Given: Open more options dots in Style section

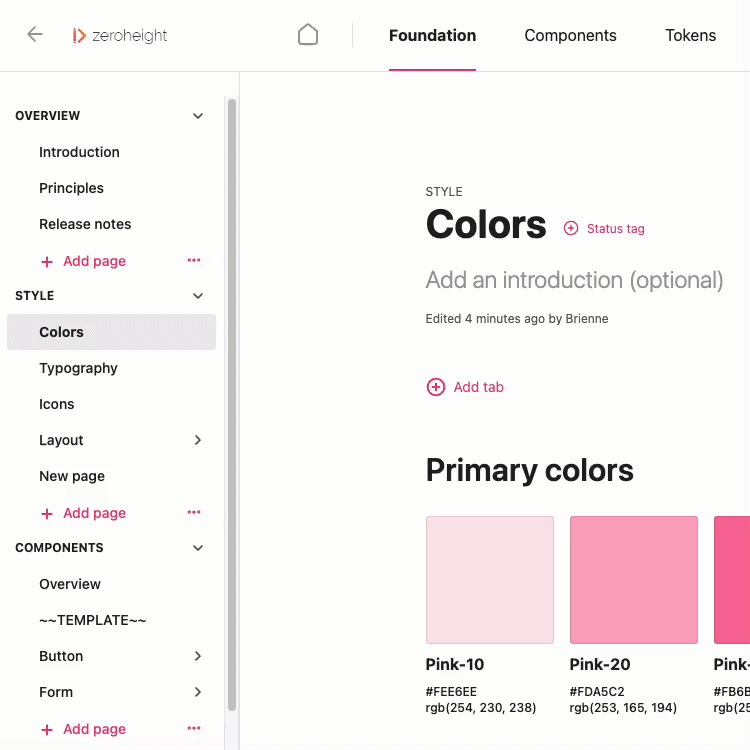Looking at the screenshot, I should coord(194,512).
